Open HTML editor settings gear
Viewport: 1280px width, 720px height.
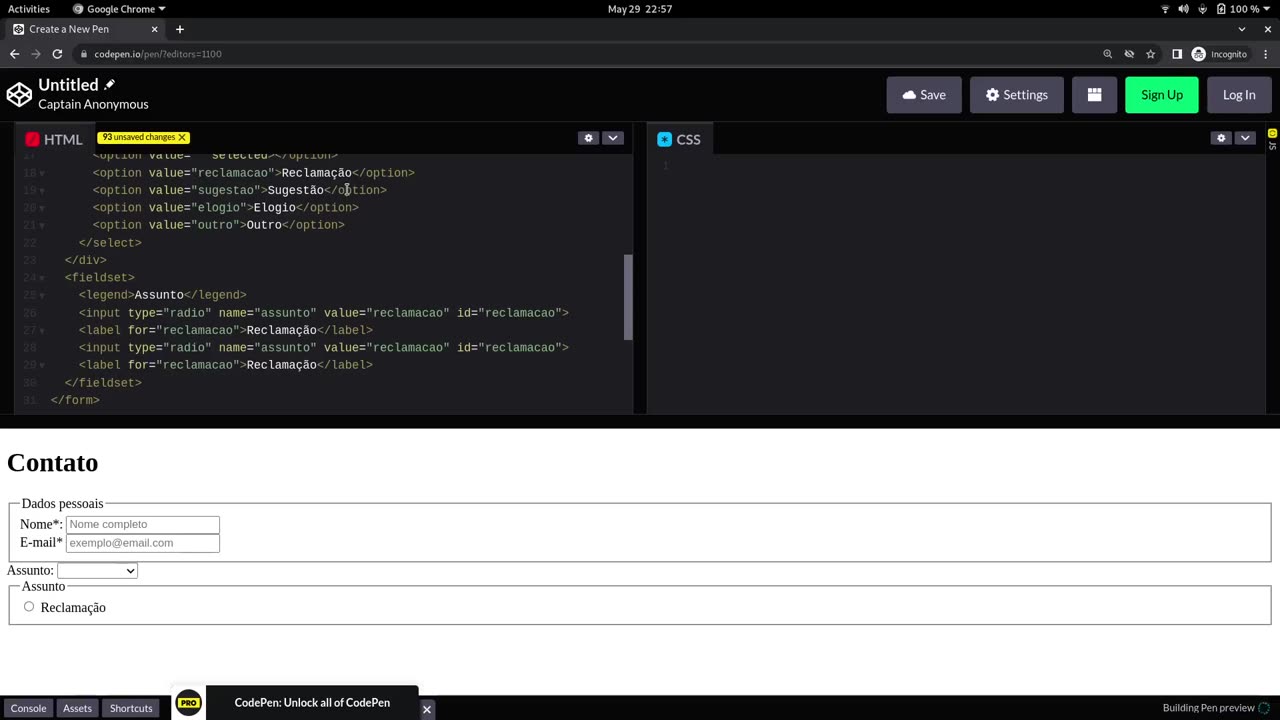[588, 138]
